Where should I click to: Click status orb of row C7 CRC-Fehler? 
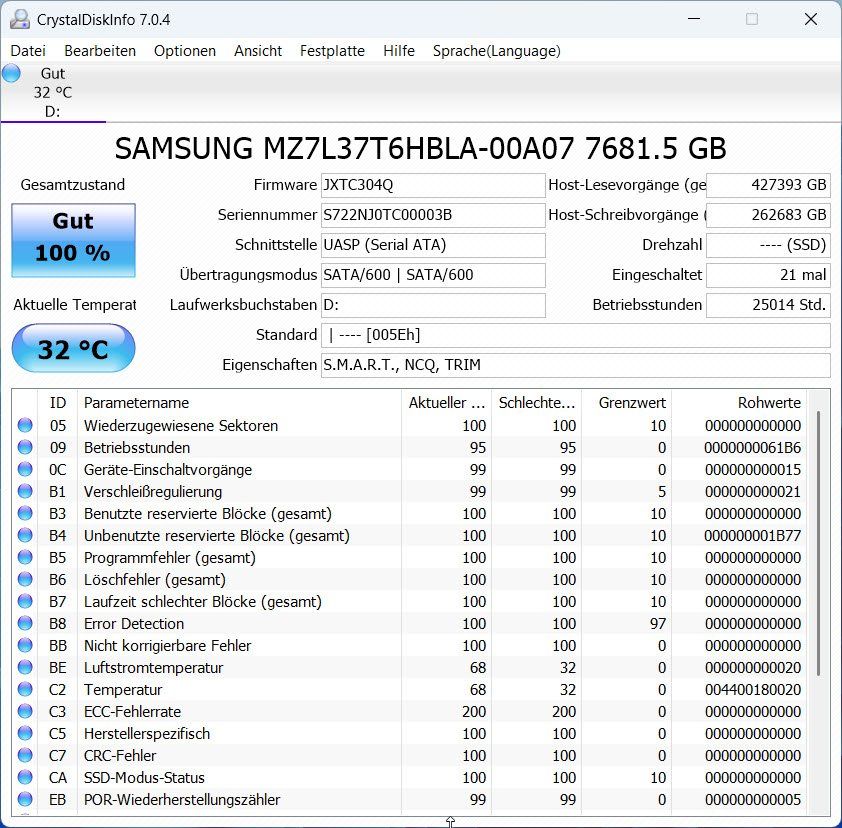[25, 756]
